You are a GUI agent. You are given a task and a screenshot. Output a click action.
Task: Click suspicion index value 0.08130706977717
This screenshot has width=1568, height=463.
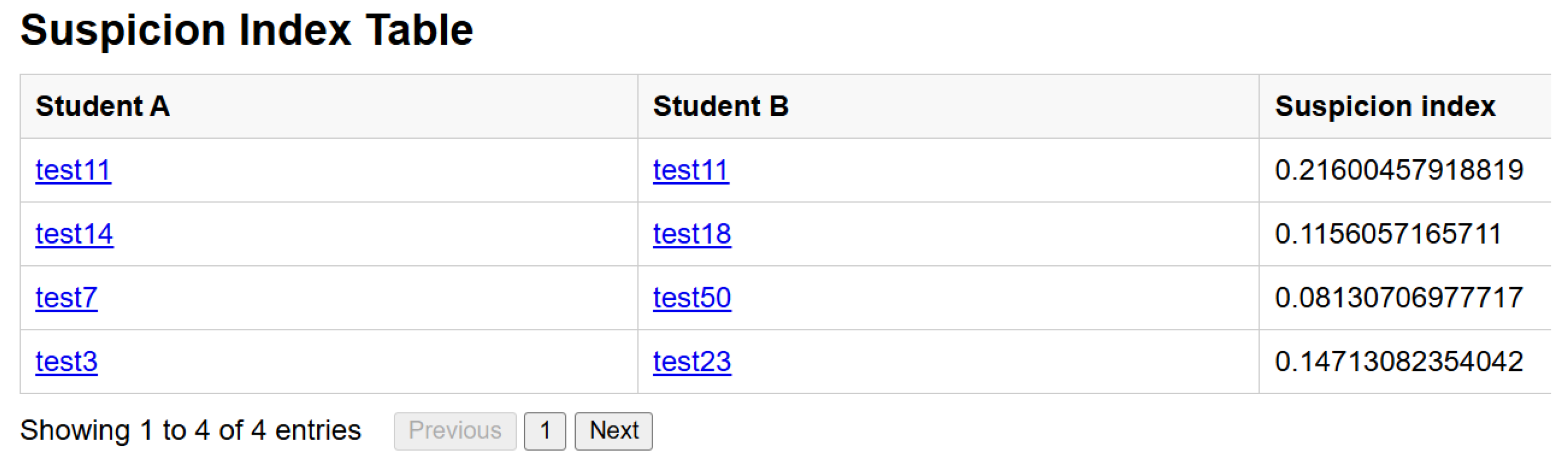point(1399,298)
